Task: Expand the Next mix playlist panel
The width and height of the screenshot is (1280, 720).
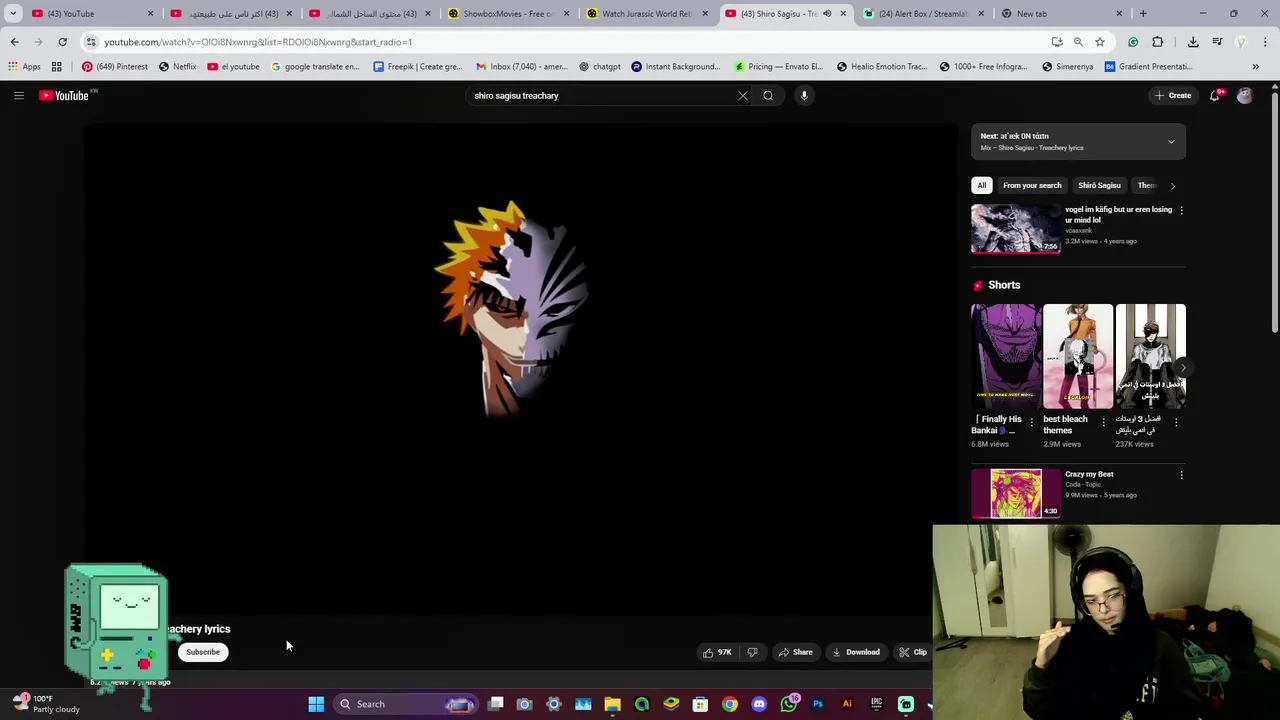Action: [1171, 142]
